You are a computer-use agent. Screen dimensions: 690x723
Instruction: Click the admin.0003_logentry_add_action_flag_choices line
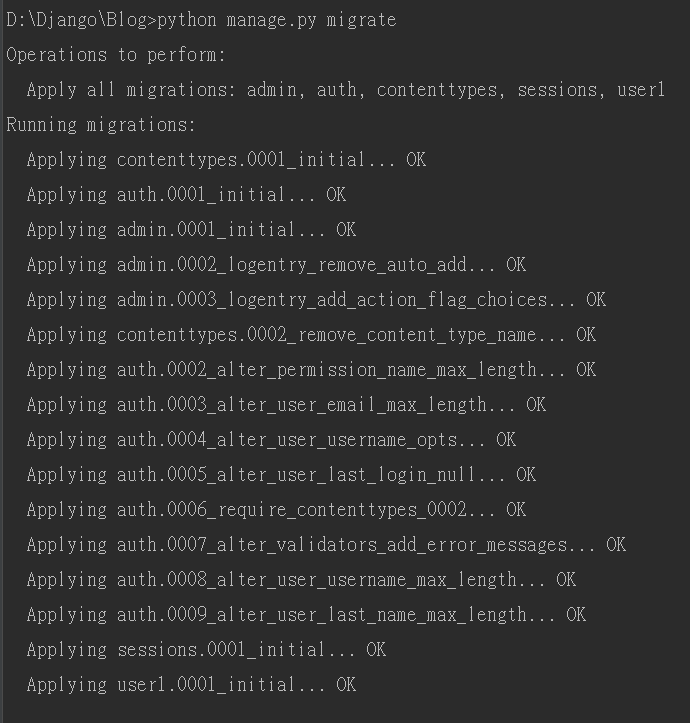tap(316, 300)
